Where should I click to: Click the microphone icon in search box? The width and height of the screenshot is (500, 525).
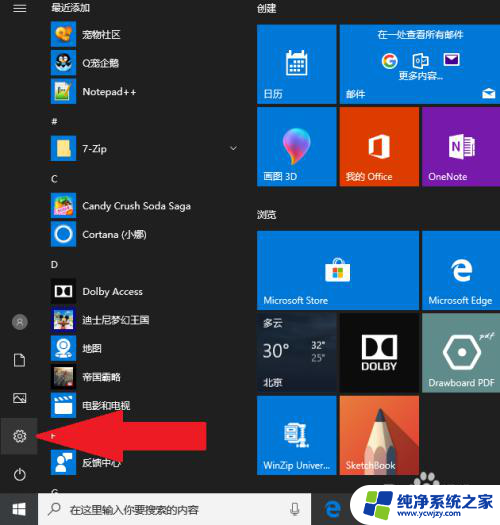point(295,509)
